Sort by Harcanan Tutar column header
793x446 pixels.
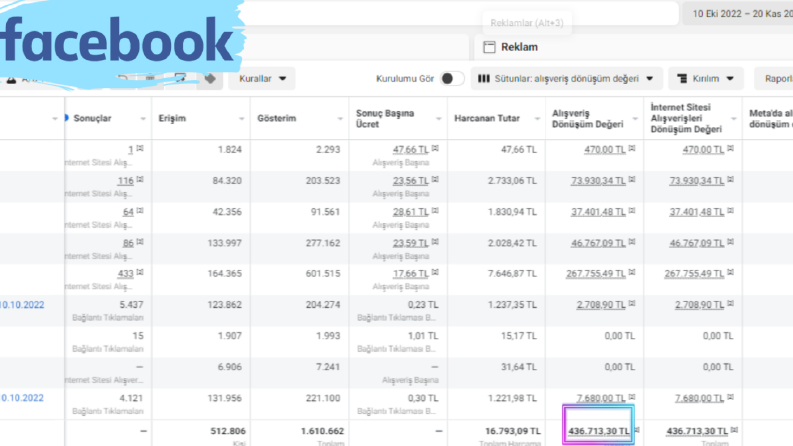487,118
